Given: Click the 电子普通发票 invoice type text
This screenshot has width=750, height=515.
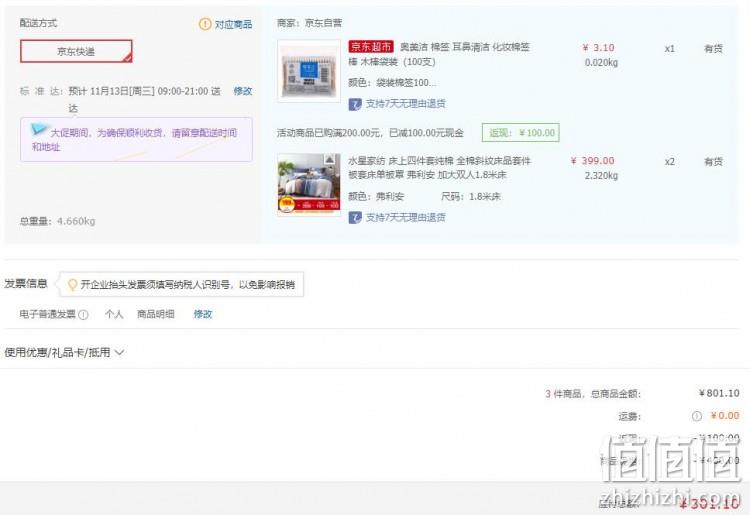Looking at the screenshot, I should (48, 314).
